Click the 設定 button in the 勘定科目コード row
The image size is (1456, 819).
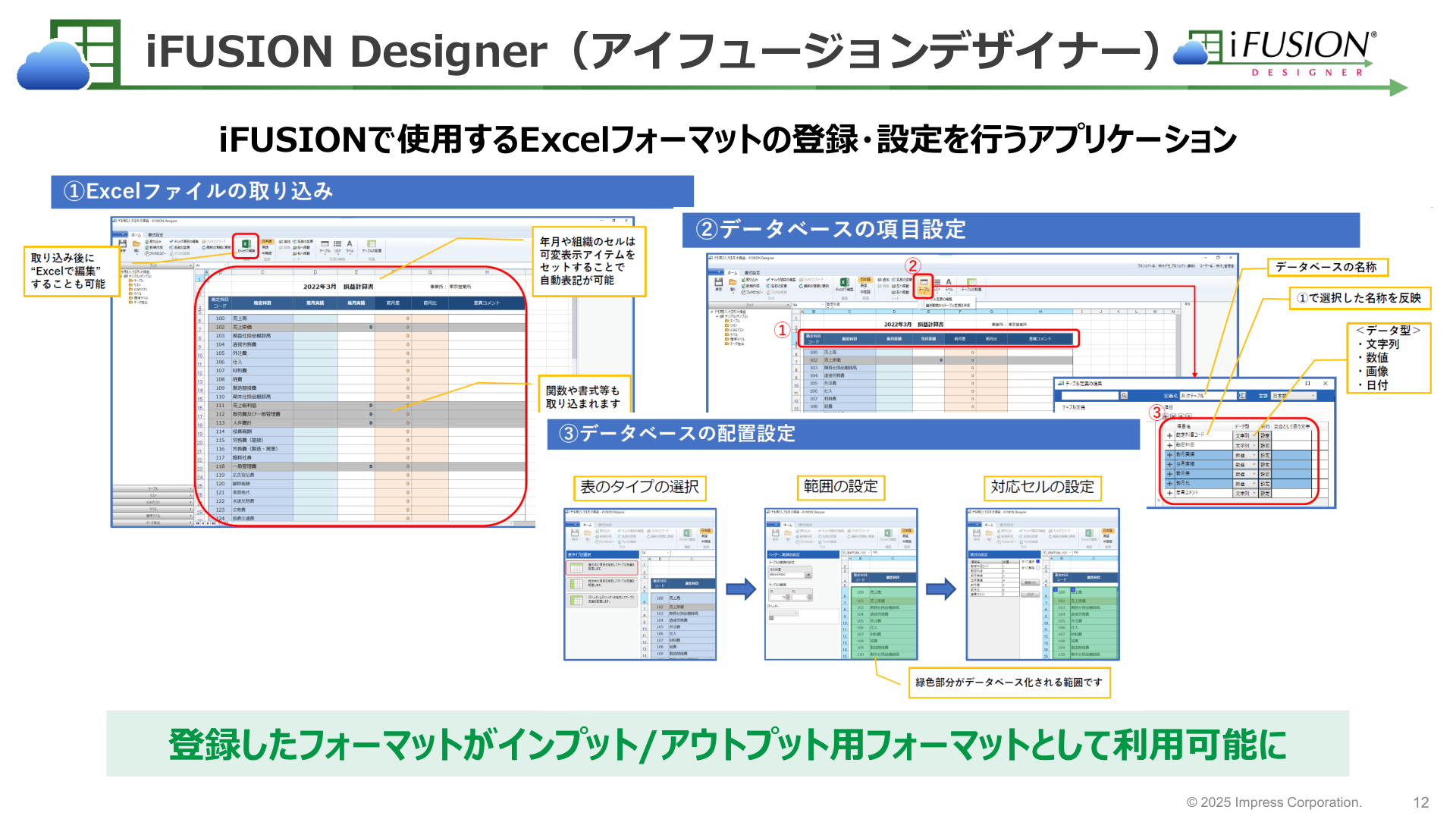[x=1265, y=435]
